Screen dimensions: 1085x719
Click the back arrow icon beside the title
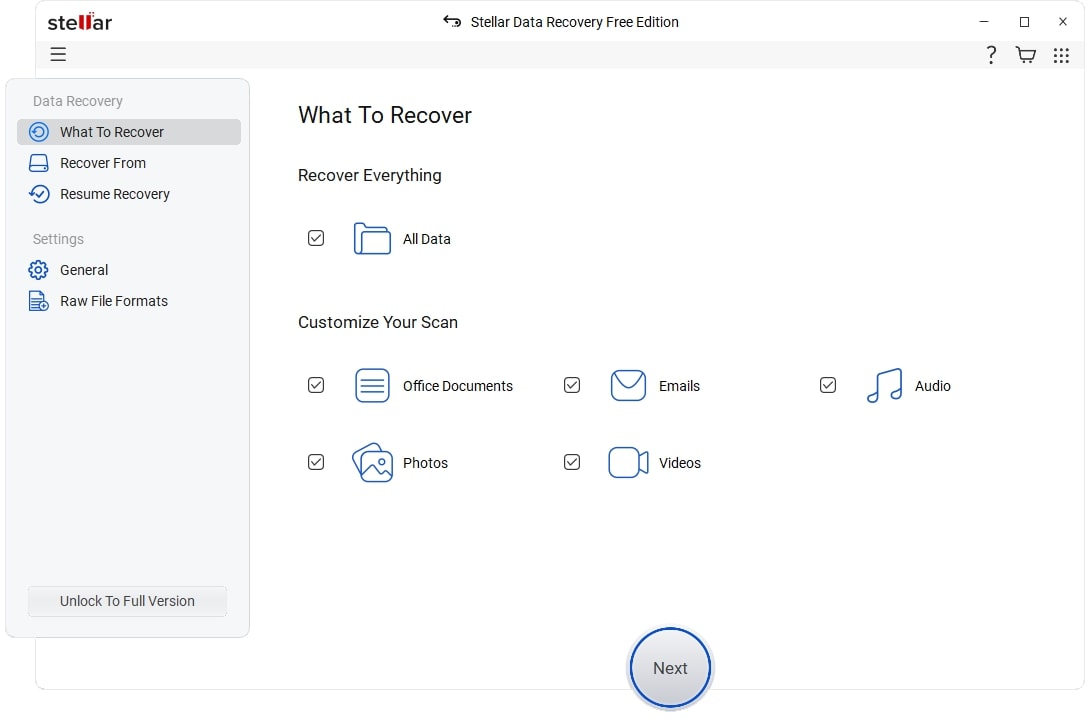tap(452, 21)
